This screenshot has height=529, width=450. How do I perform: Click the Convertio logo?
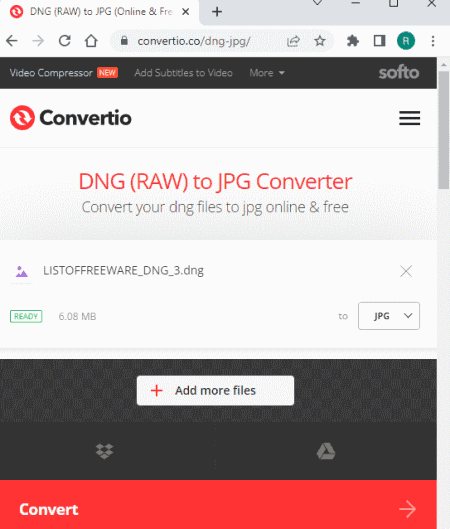point(71,118)
